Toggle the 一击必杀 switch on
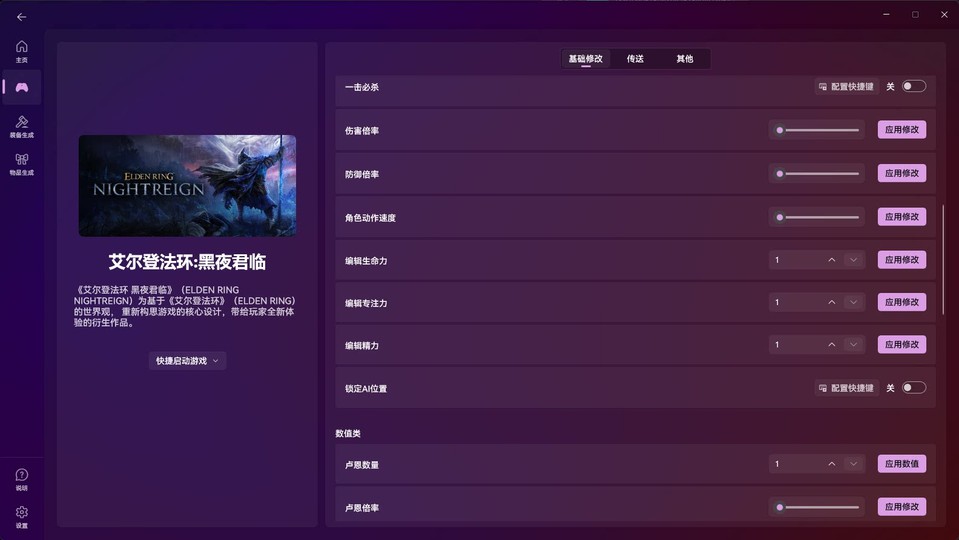 [913, 87]
